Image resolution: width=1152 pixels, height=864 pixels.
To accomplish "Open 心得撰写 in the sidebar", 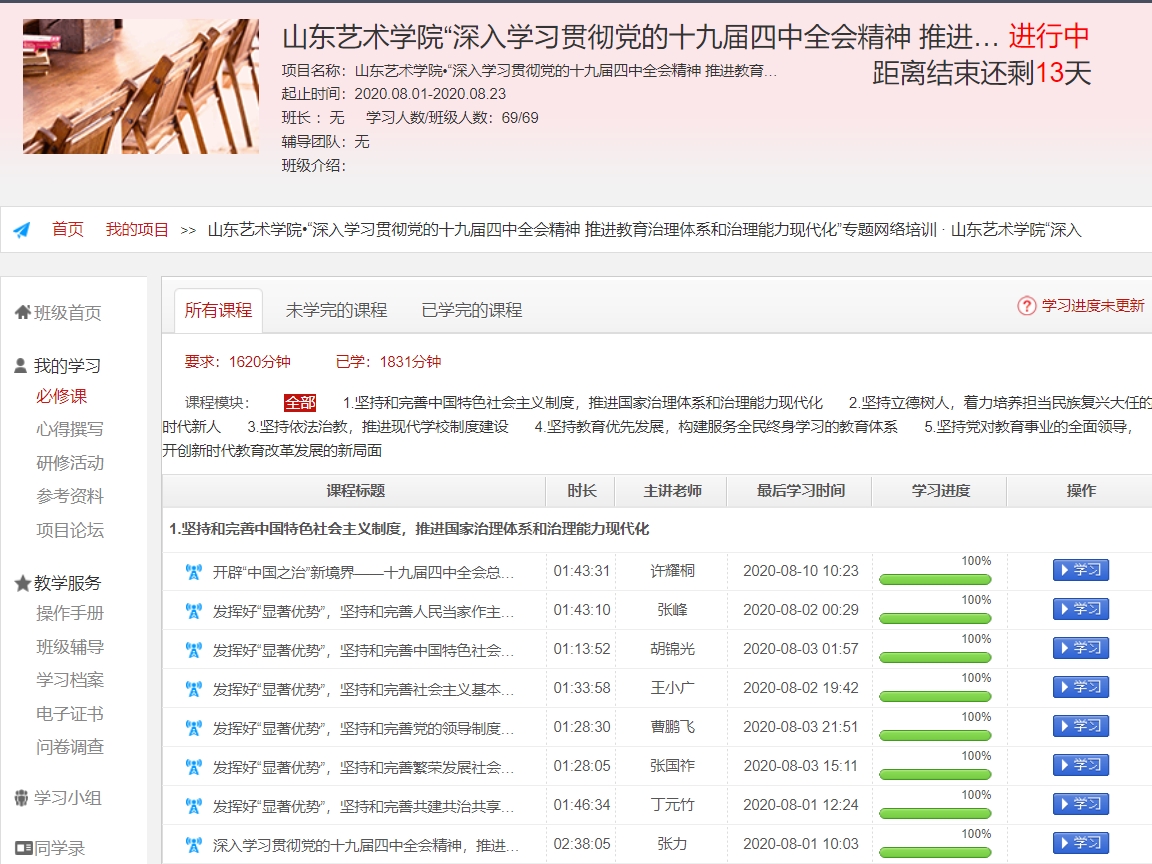I will click(70, 430).
